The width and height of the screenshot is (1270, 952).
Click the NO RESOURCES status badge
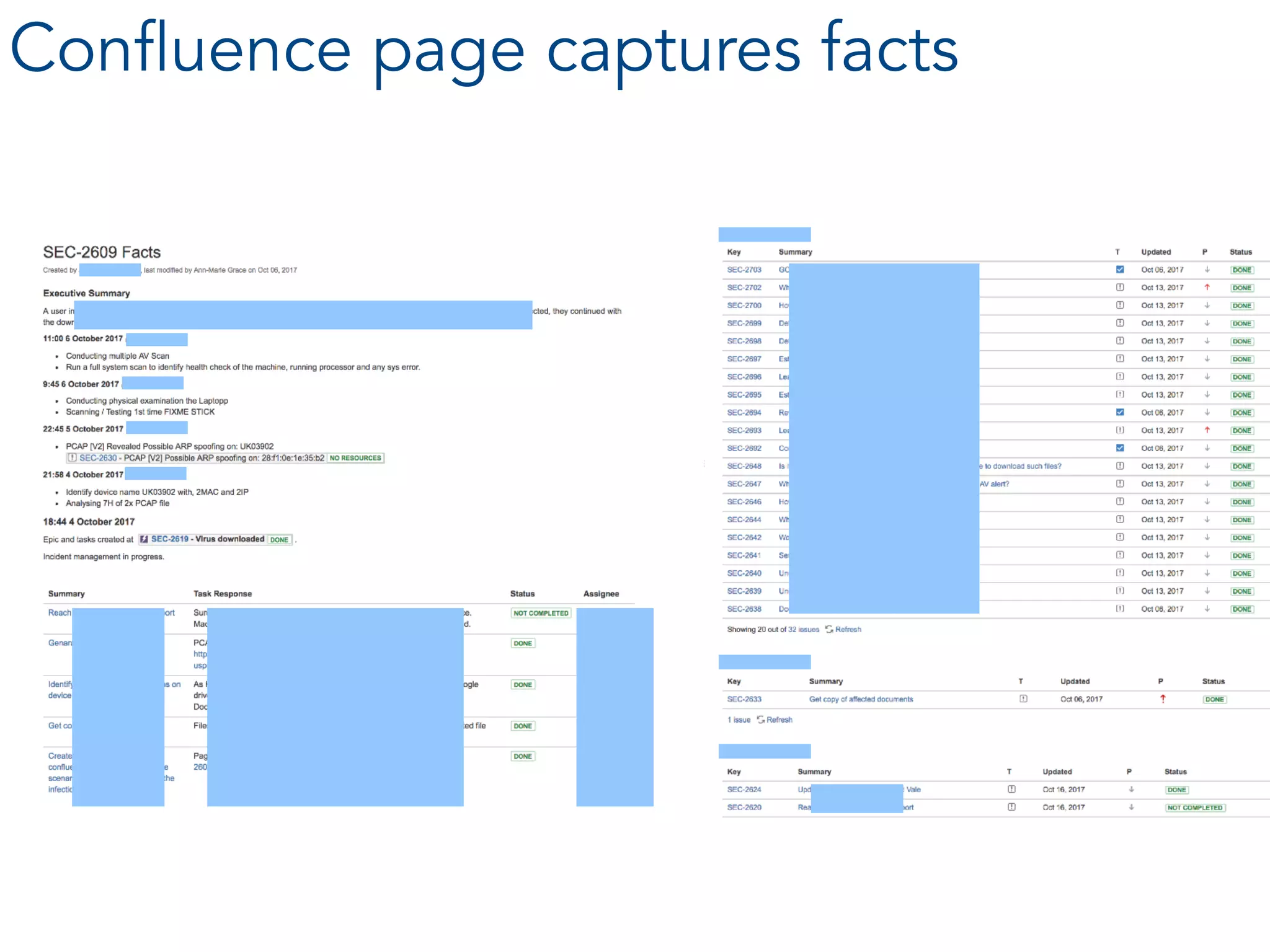point(355,458)
